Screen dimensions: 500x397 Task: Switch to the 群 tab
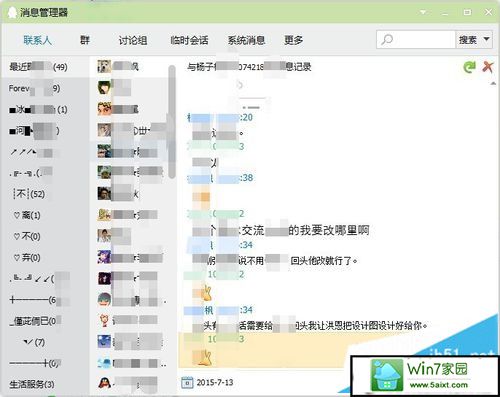click(x=85, y=40)
